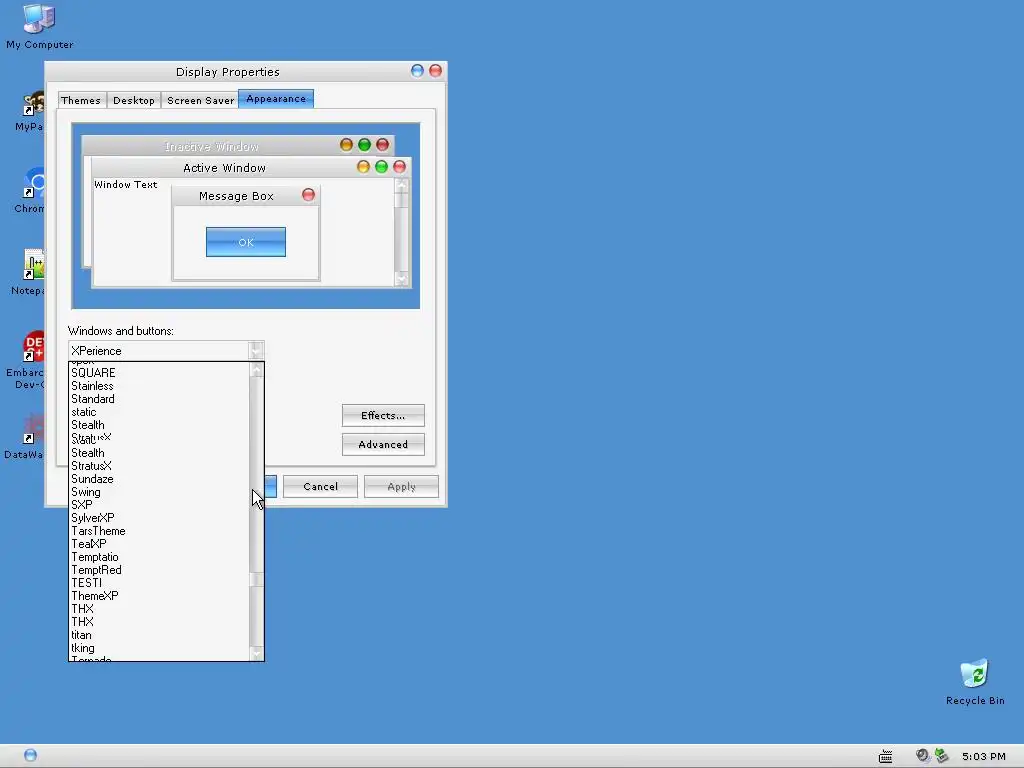Screen dimensions: 1024x768
Task: Select titan from the dropdown list
Action: pyautogui.click(x=159, y=635)
